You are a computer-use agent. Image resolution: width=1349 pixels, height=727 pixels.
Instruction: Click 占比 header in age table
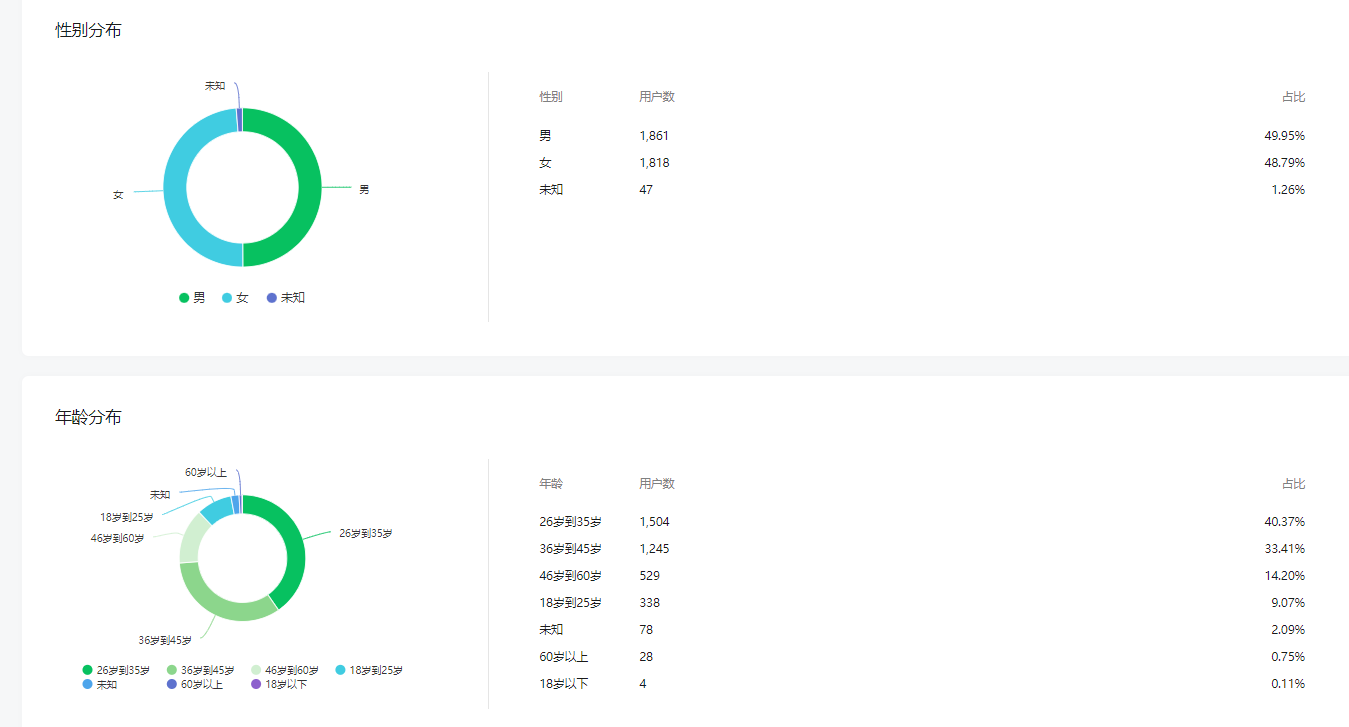(1293, 484)
